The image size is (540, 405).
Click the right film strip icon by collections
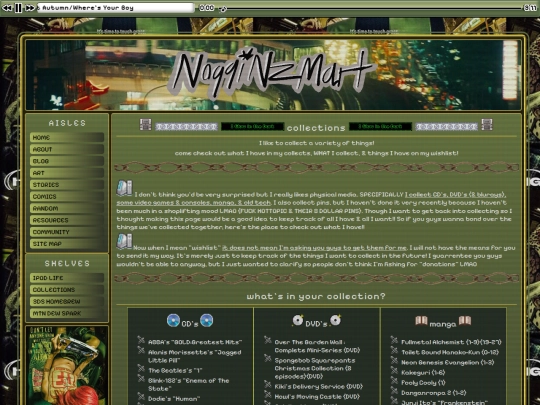(487, 125)
